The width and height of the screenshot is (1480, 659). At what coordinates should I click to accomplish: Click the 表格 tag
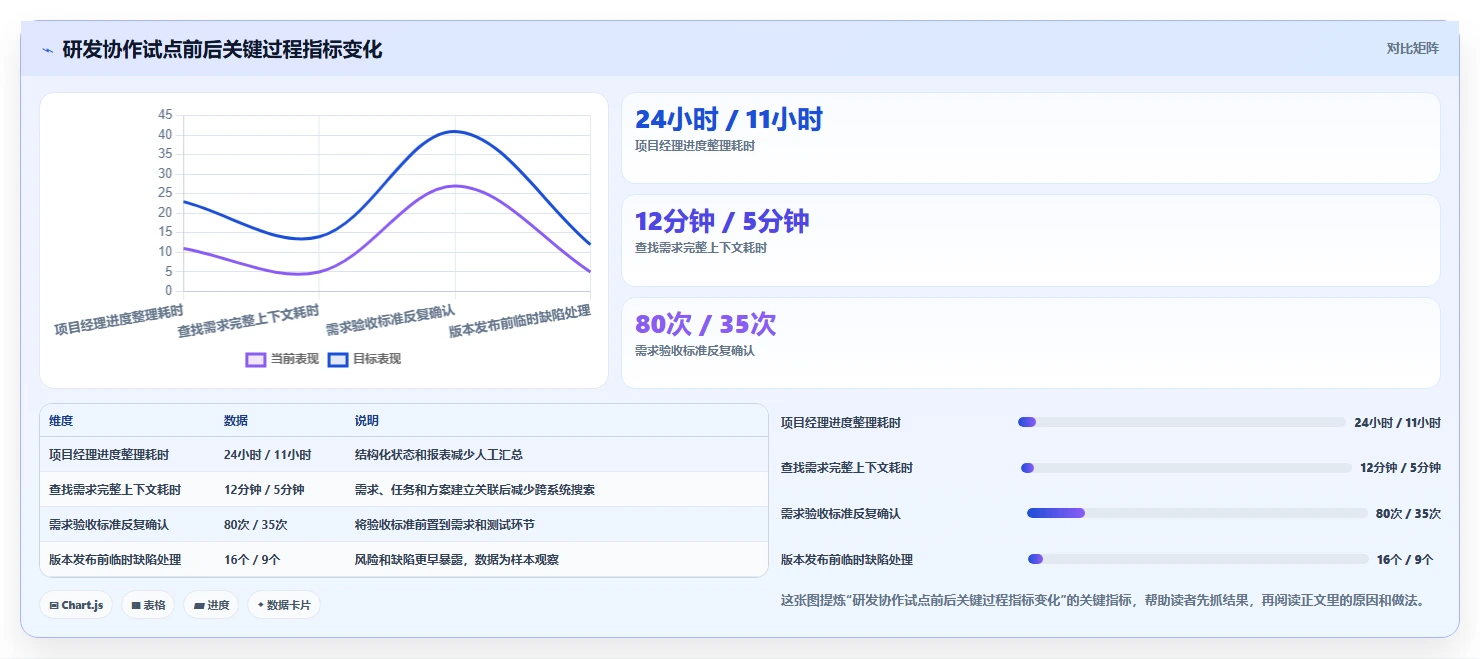tap(148, 605)
